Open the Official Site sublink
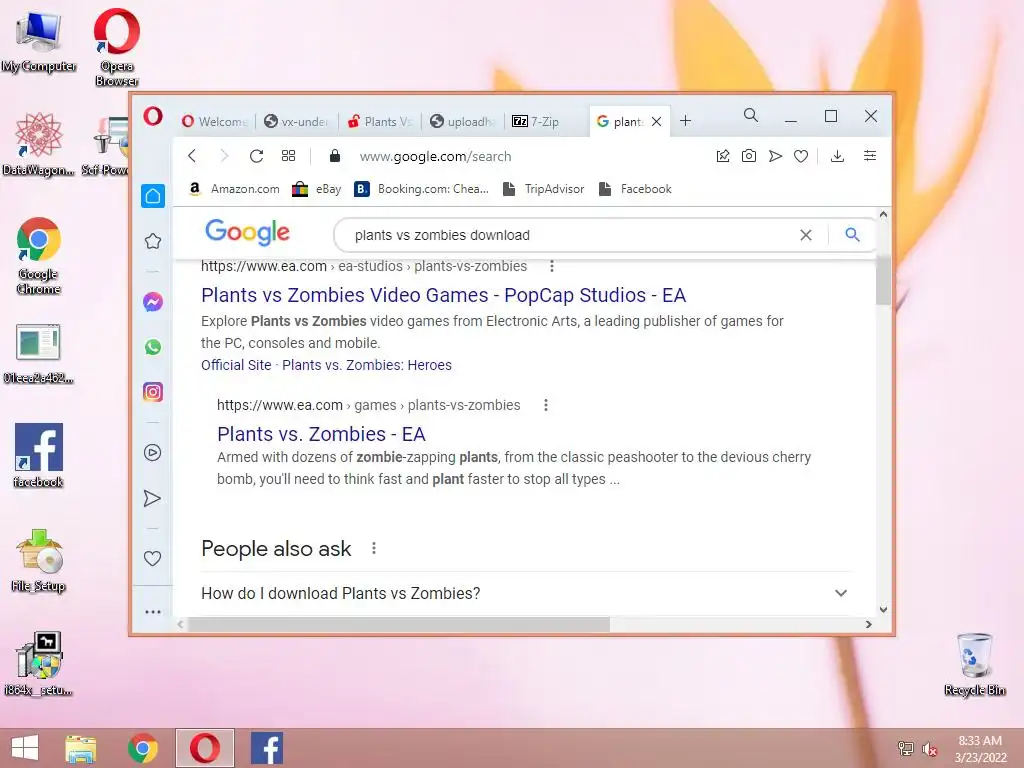1024x768 pixels. point(236,365)
